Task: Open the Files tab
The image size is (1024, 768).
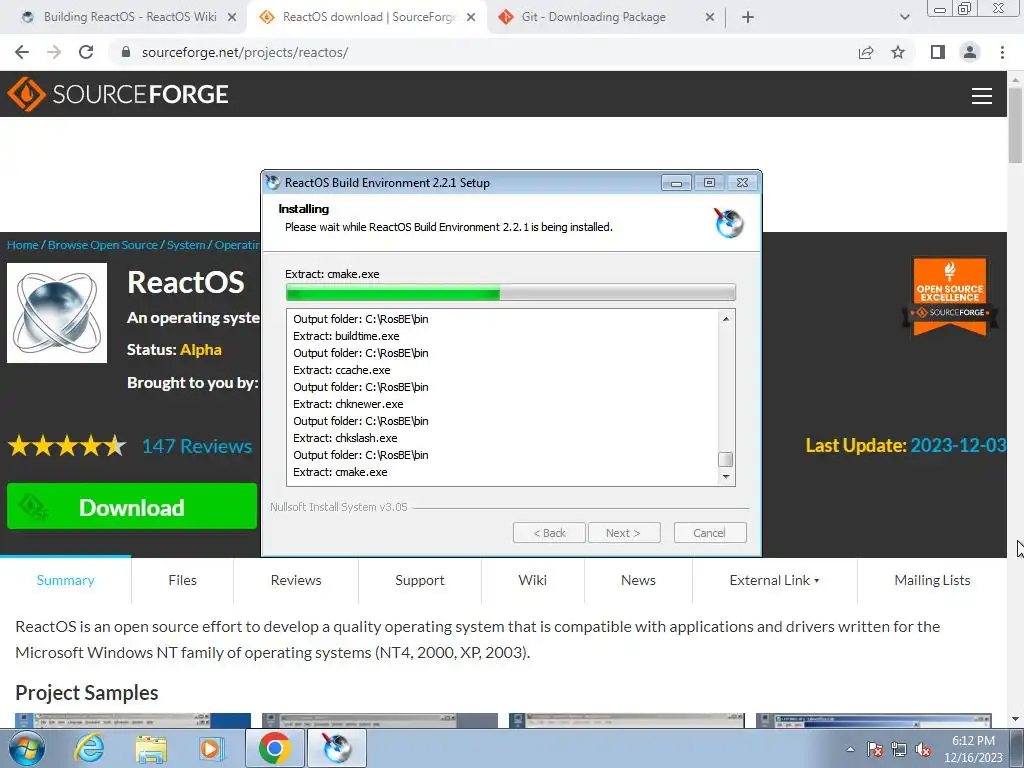Action: 182,580
